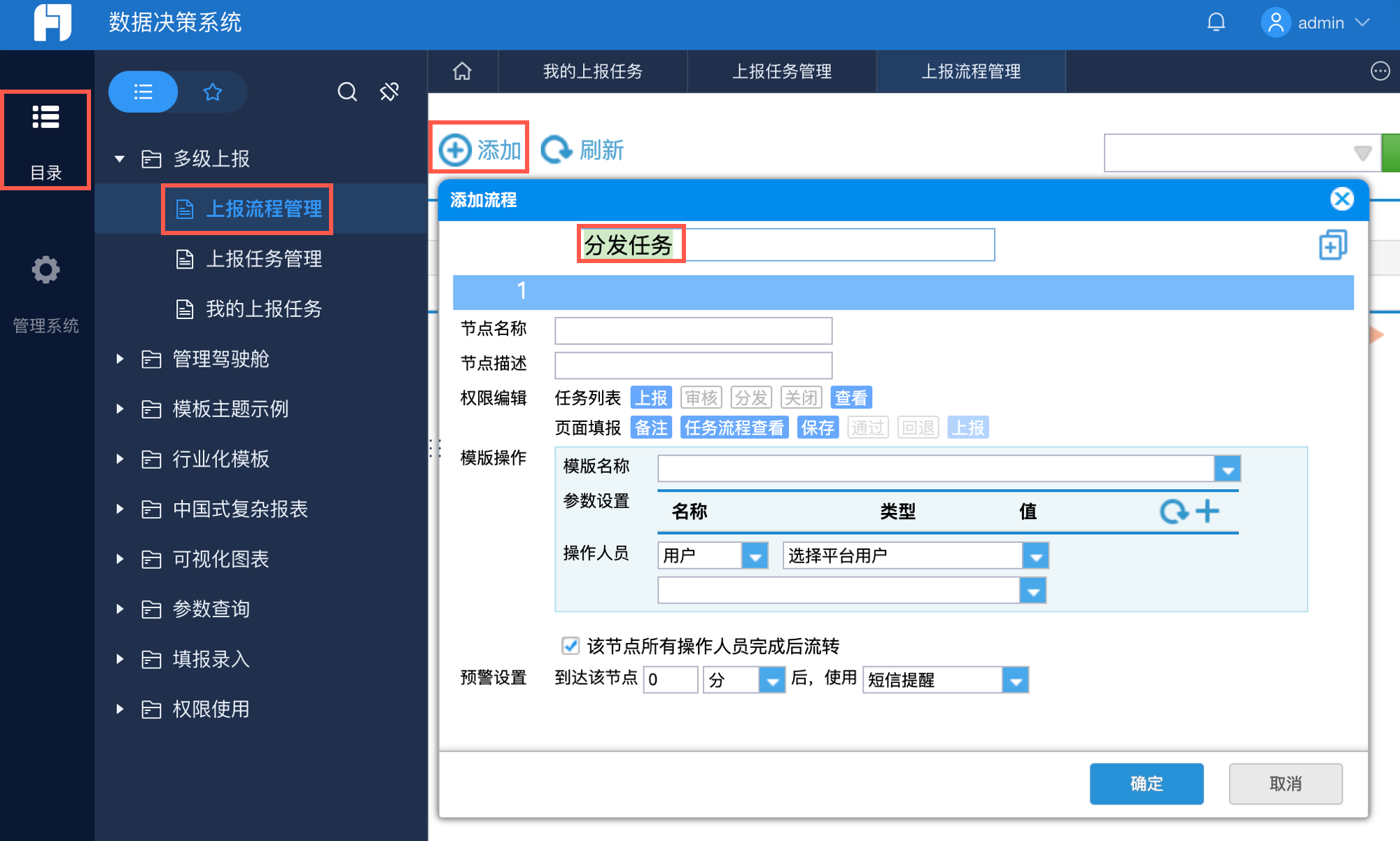Switch to 我的上报任务 tab
This screenshot has width=1400, height=841.
click(592, 71)
